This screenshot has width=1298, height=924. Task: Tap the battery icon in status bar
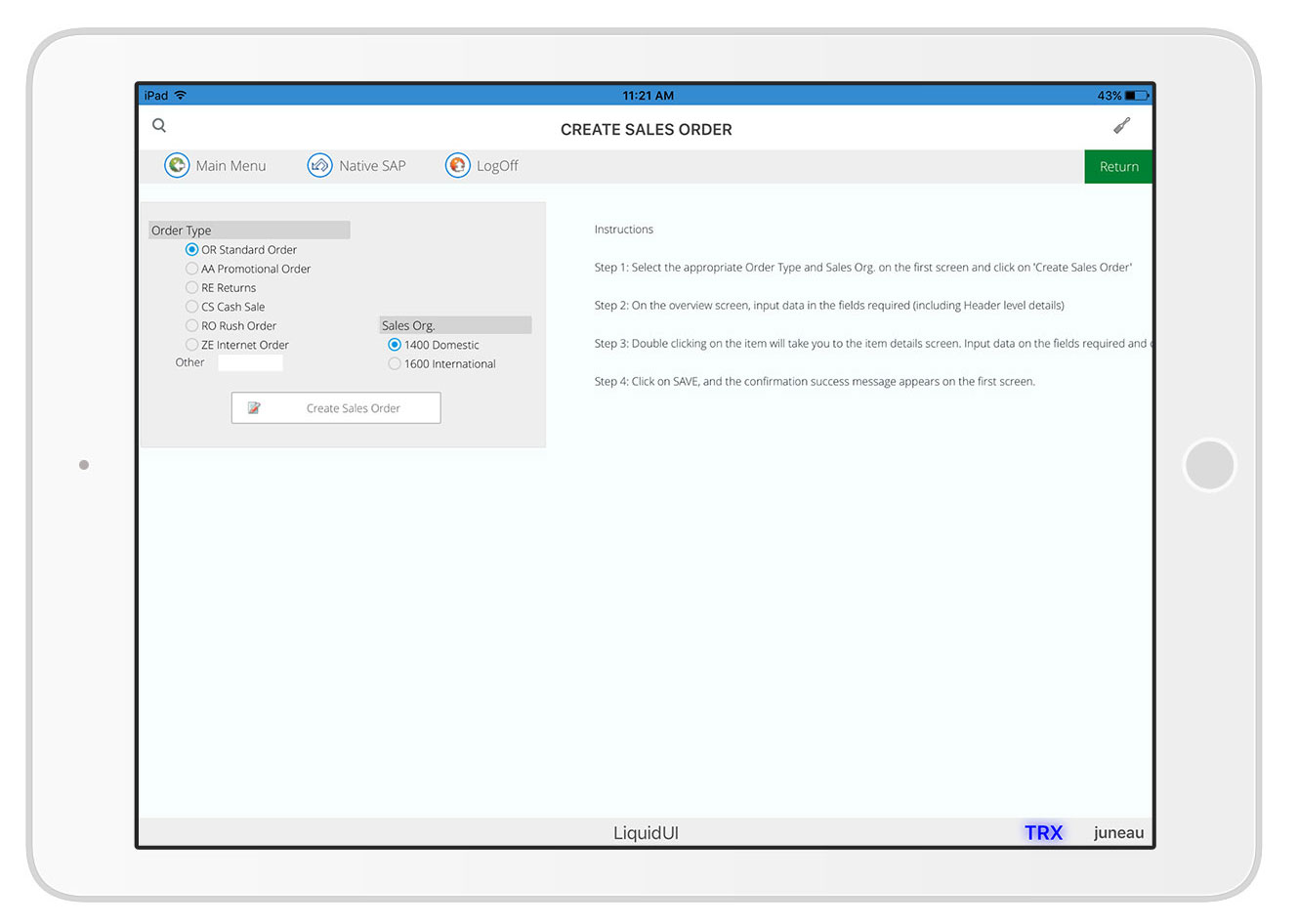pyautogui.click(x=1137, y=96)
